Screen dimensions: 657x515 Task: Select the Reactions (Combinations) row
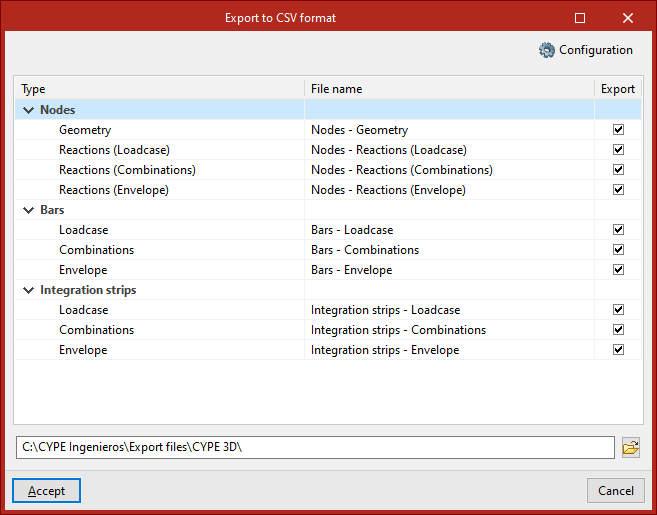(x=127, y=170)
